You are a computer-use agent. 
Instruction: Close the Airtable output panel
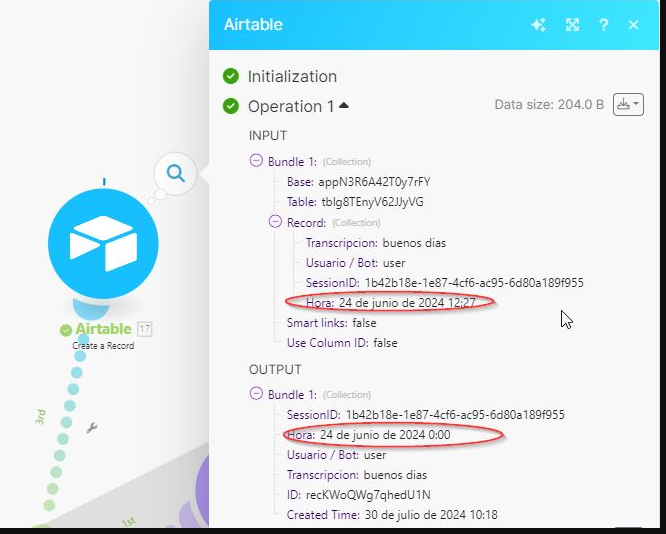[633, 25]
